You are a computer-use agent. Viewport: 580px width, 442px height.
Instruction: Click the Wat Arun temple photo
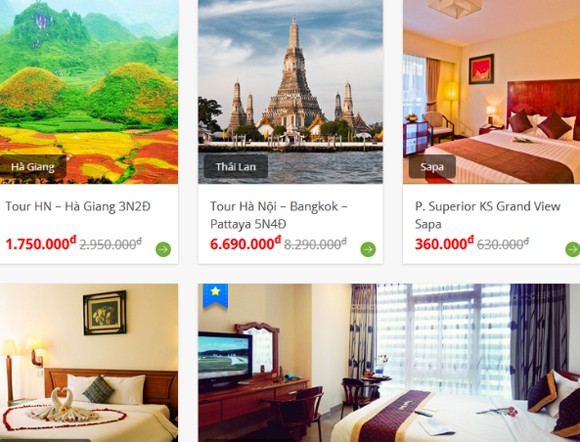click(290, 92)
